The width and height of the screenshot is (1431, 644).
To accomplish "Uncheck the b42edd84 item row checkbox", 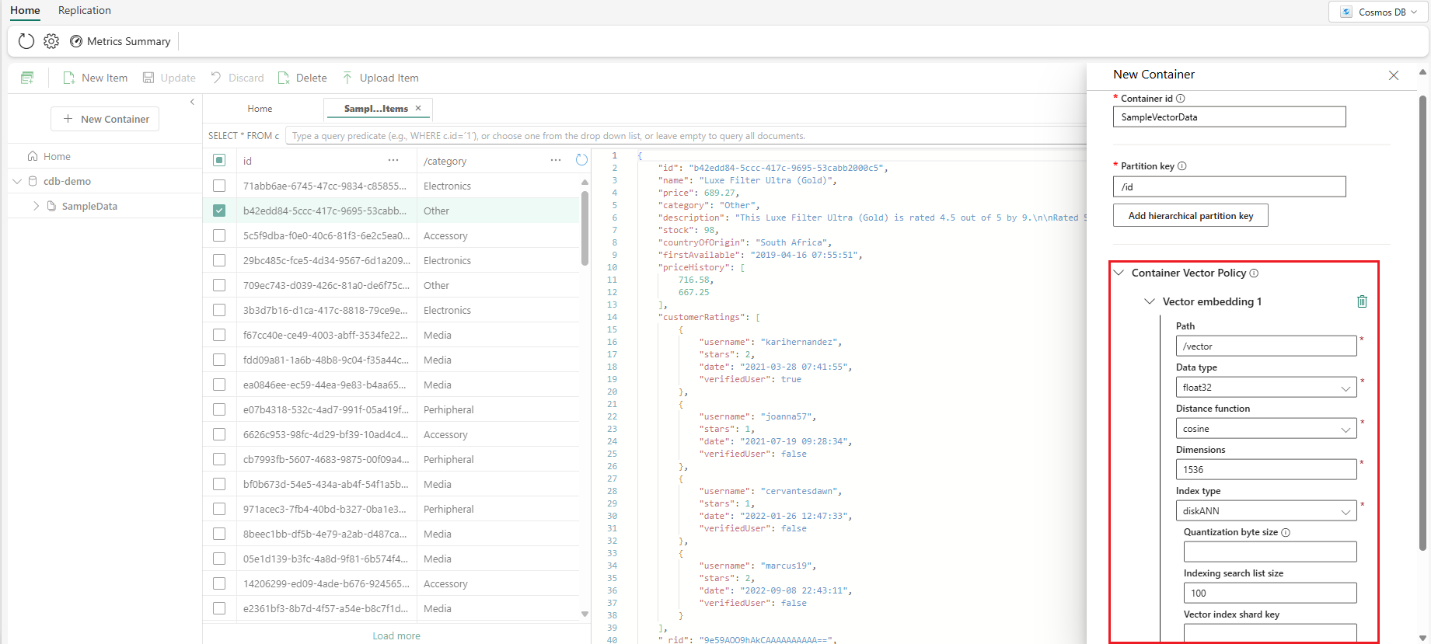I will point(219,211).
